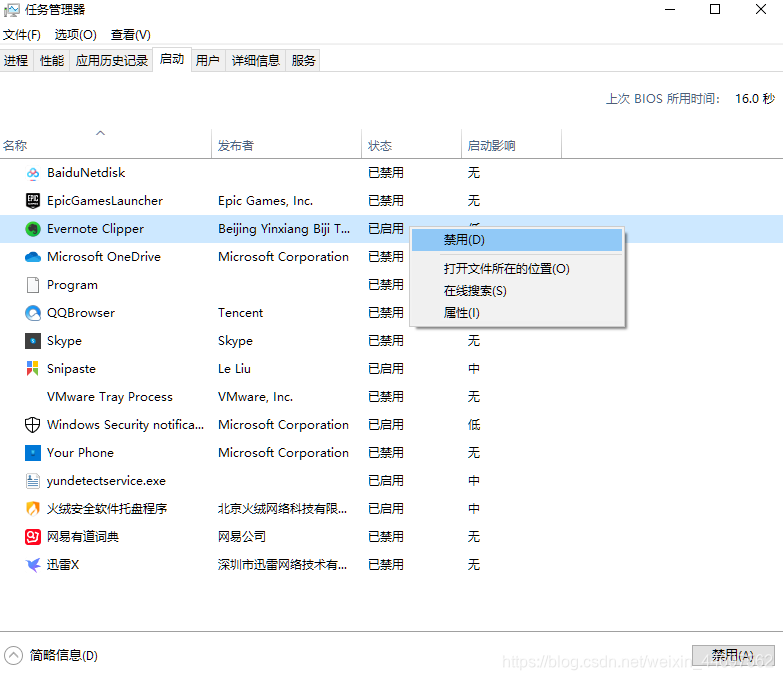Sort by the 发布者 column header

tap(287, 144)
